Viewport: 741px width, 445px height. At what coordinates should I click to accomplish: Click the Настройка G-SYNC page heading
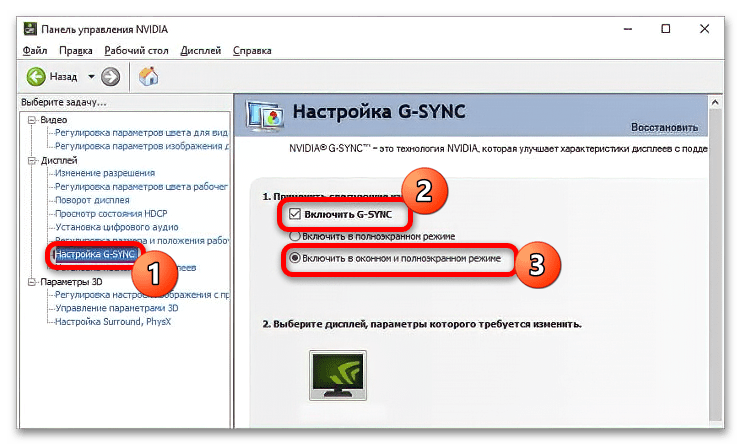[379, 111]
